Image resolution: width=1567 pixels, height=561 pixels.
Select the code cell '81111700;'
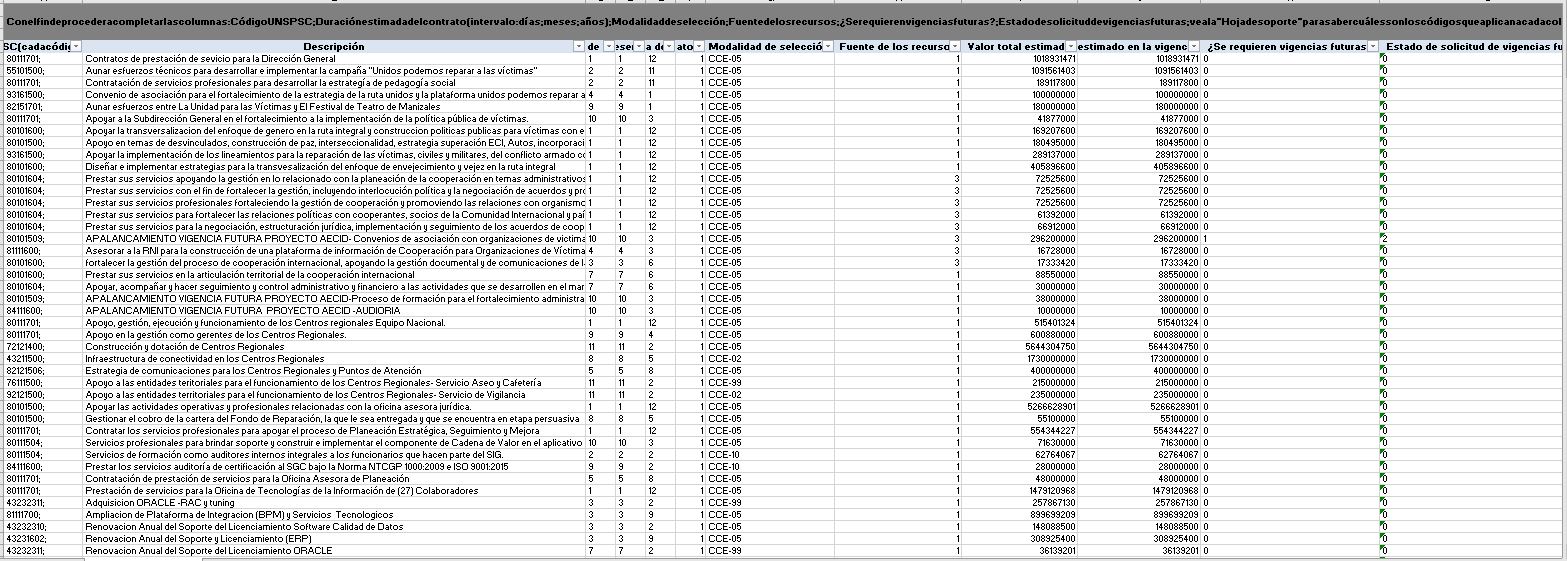click(42, 515)
